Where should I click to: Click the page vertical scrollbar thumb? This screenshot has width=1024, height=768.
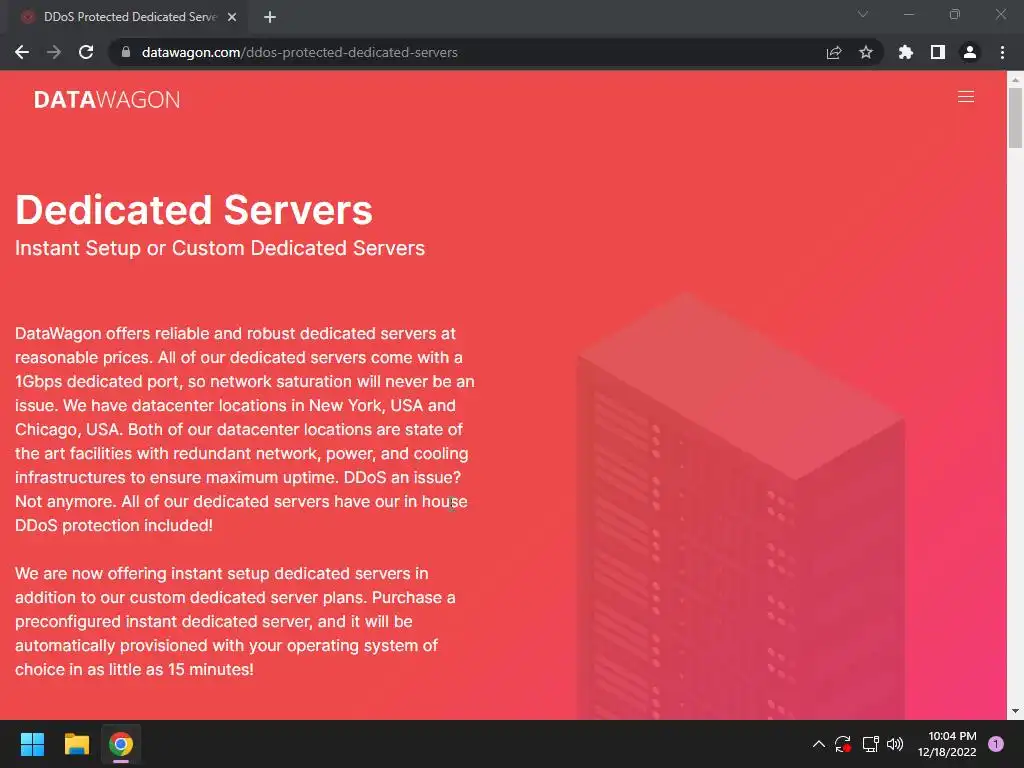(x=1015, y=118)
